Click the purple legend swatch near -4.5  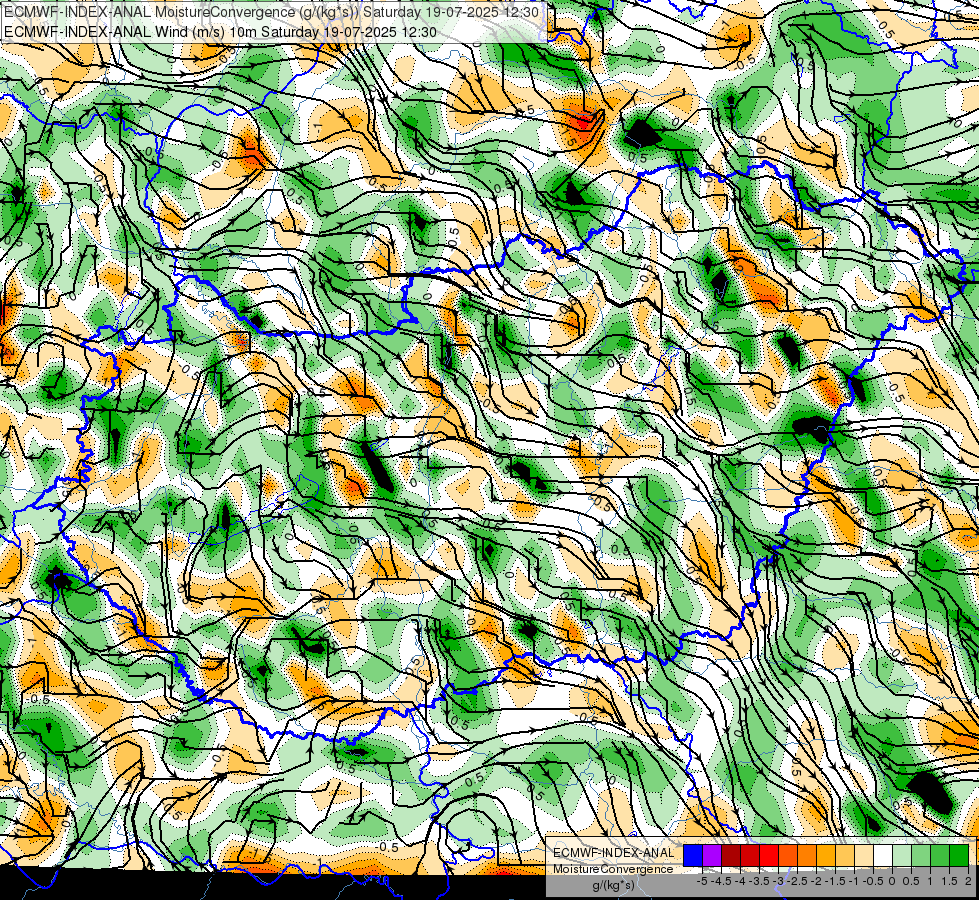click(x=712, y=856)
